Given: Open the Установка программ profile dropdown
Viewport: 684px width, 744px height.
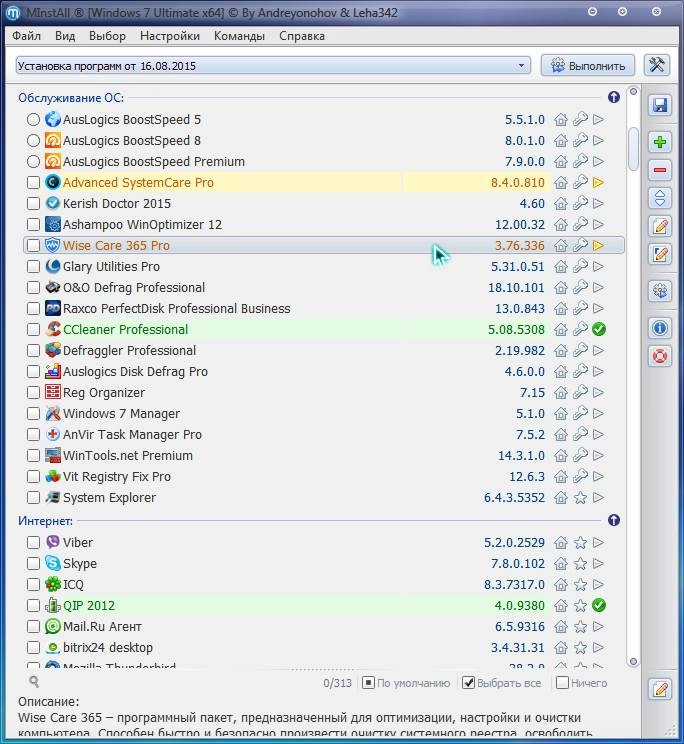Looking at the screenshot, I should click(273, 65).
